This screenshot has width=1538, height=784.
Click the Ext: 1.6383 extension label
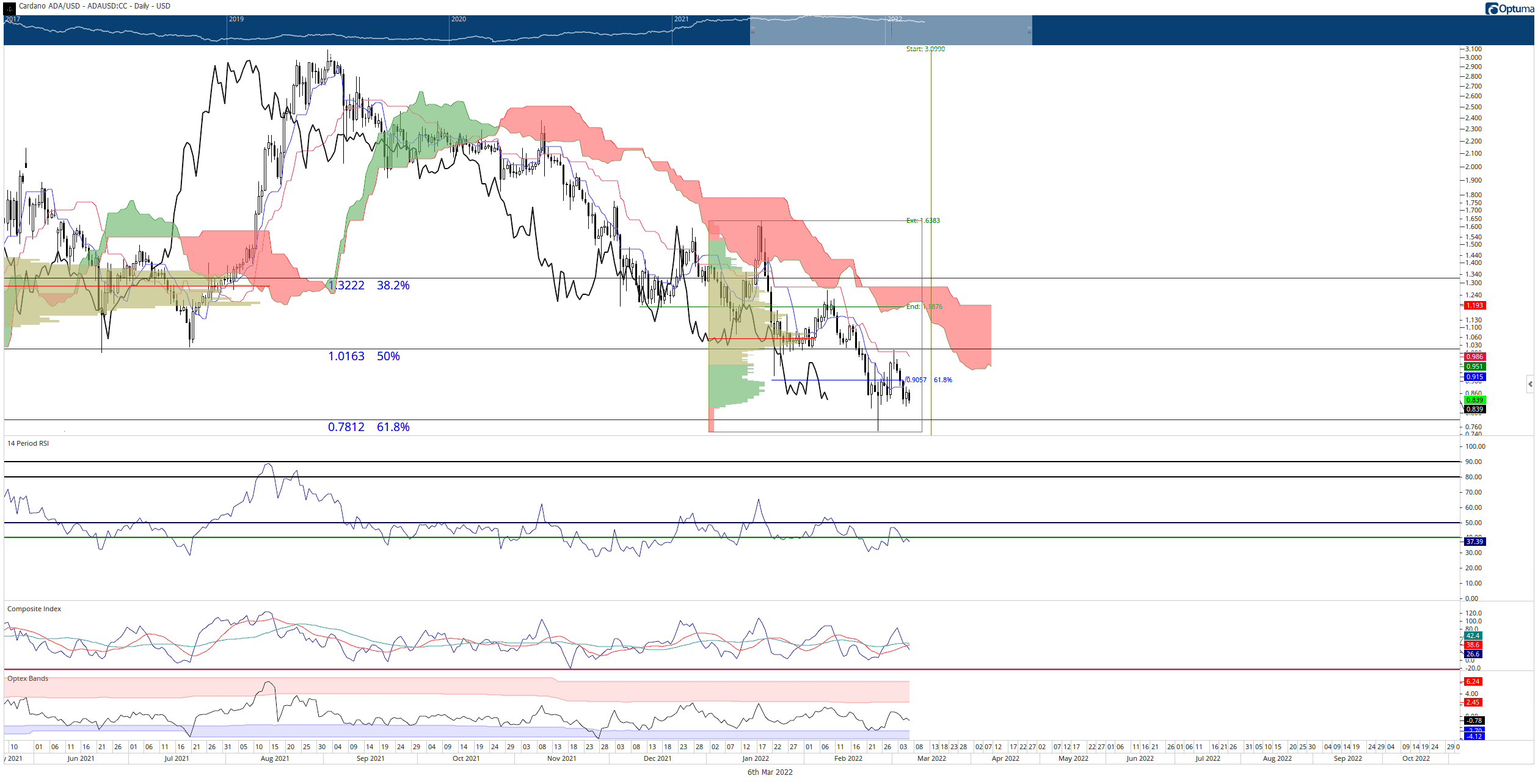[x=923, y=220]
